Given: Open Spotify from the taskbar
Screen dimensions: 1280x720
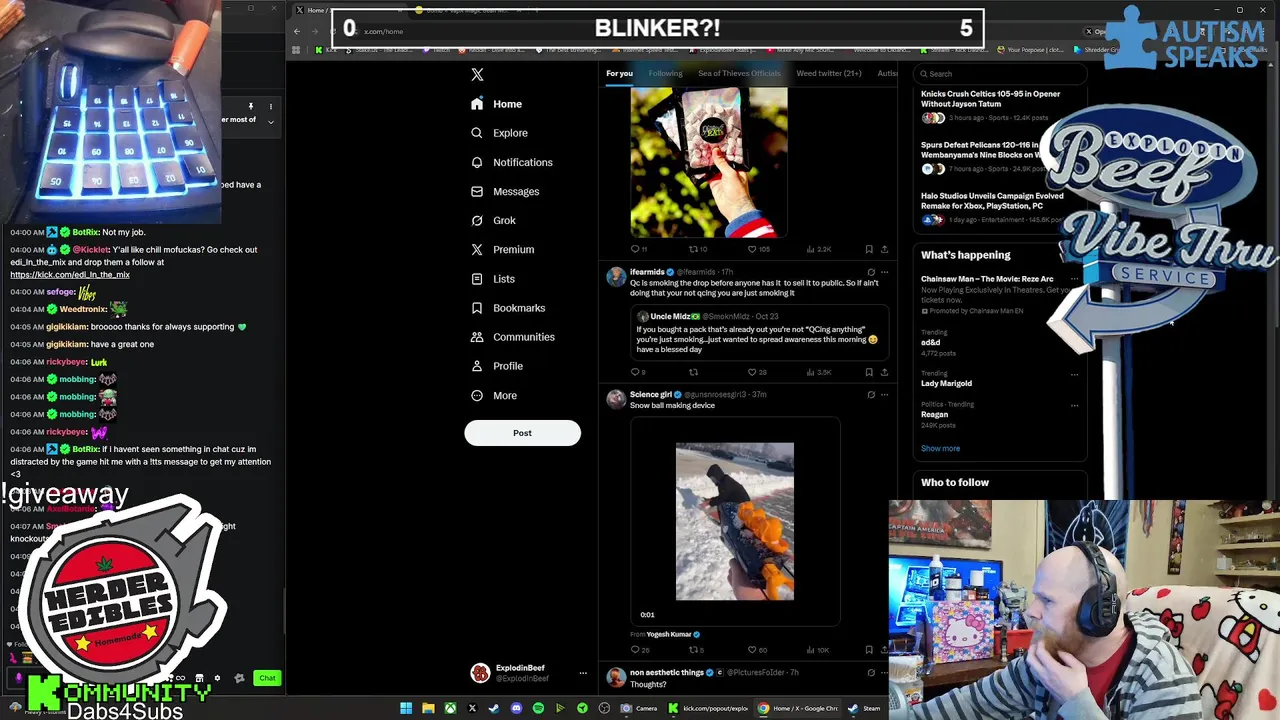Looking at the screenshot, I should click(x=538, y=709).
